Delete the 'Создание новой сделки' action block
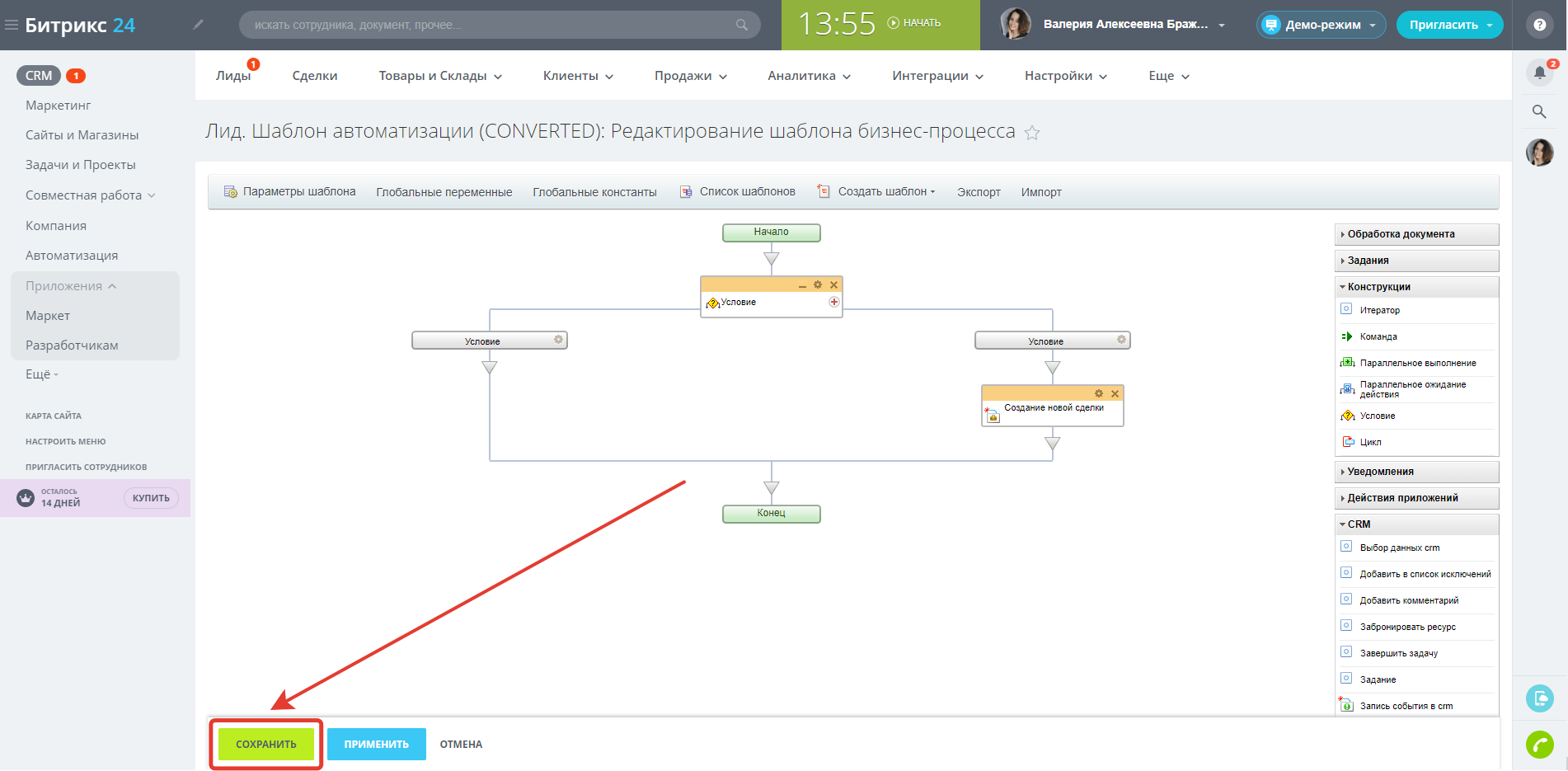The height and width of the screenshot is (771, 1568). point(1115,393)
